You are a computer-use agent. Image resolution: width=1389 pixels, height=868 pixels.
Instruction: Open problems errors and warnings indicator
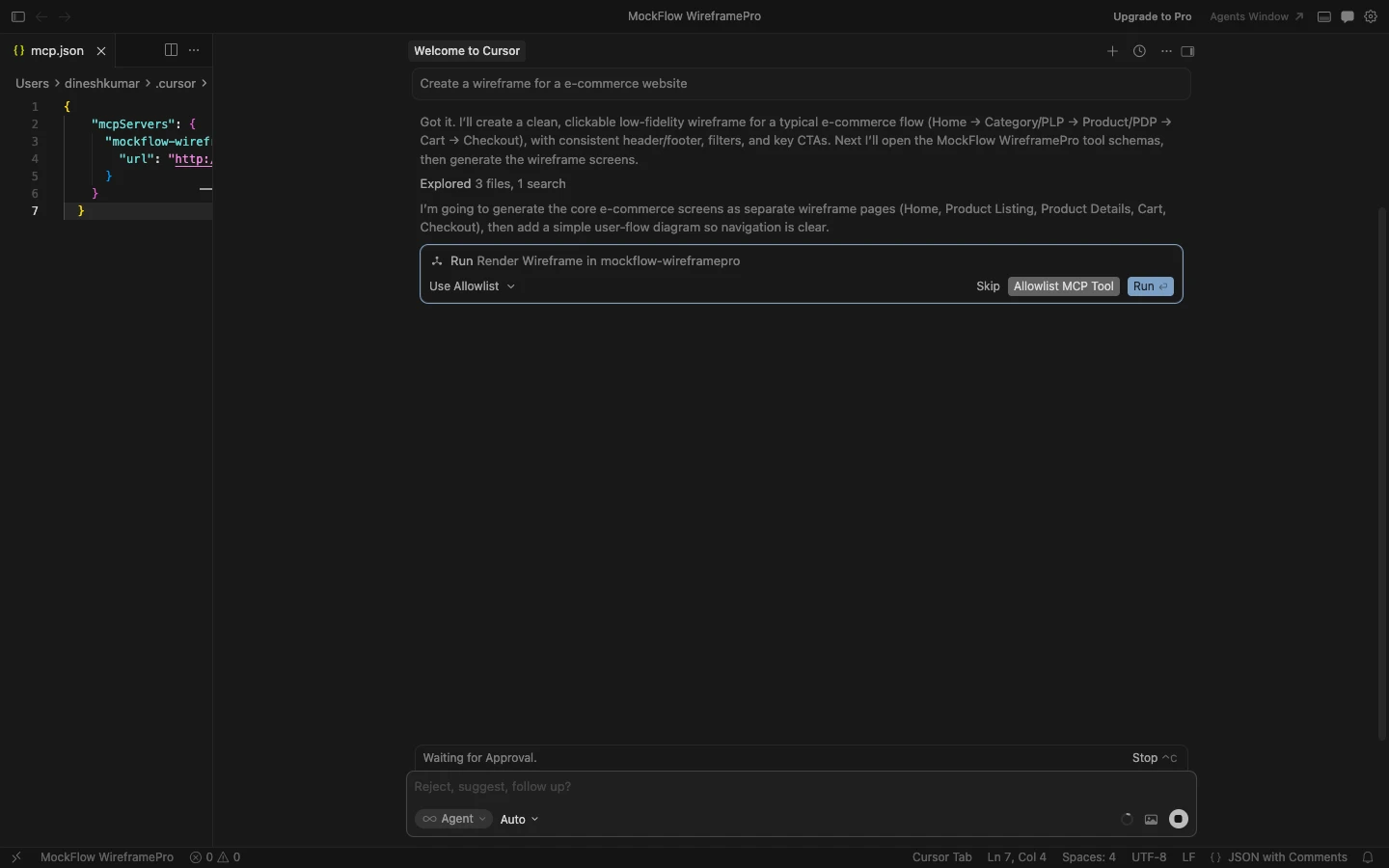(215, 857)
